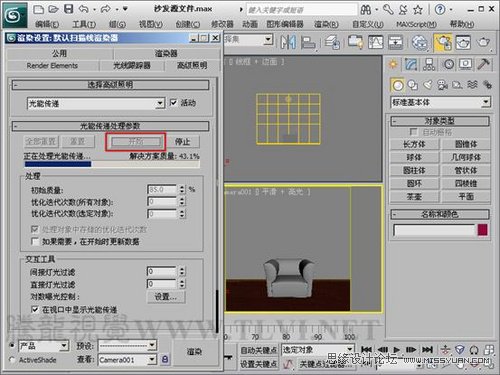Open the Camera001 view dropdown
The height and width of the screenshot is (375, 500).
[x=127, y=360]
